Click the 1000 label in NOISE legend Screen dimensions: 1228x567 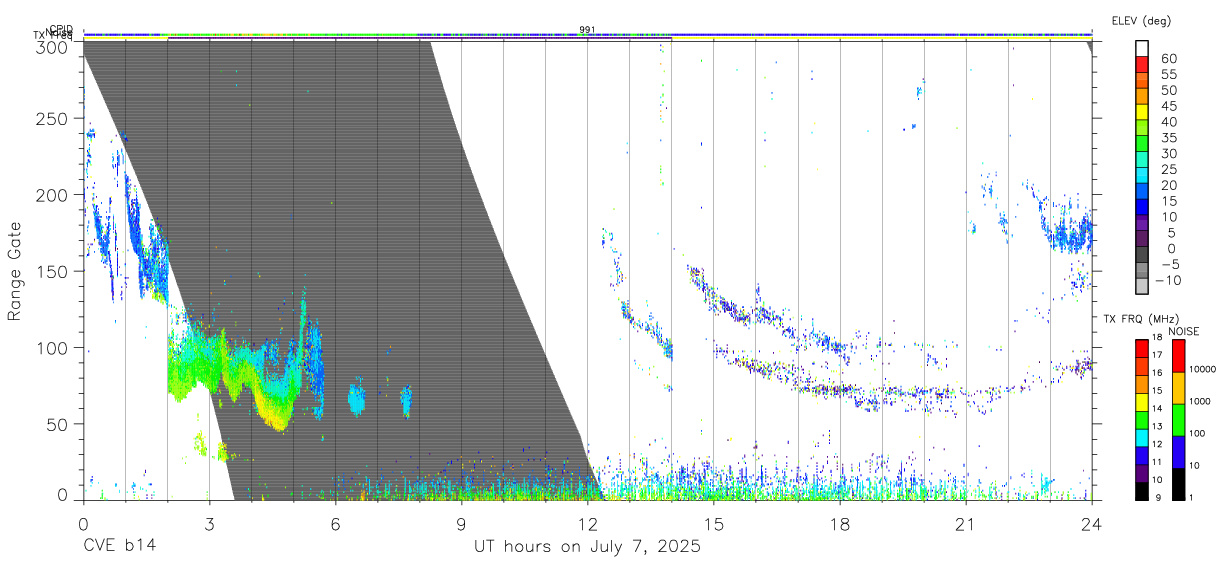[x=1200, y=401]
